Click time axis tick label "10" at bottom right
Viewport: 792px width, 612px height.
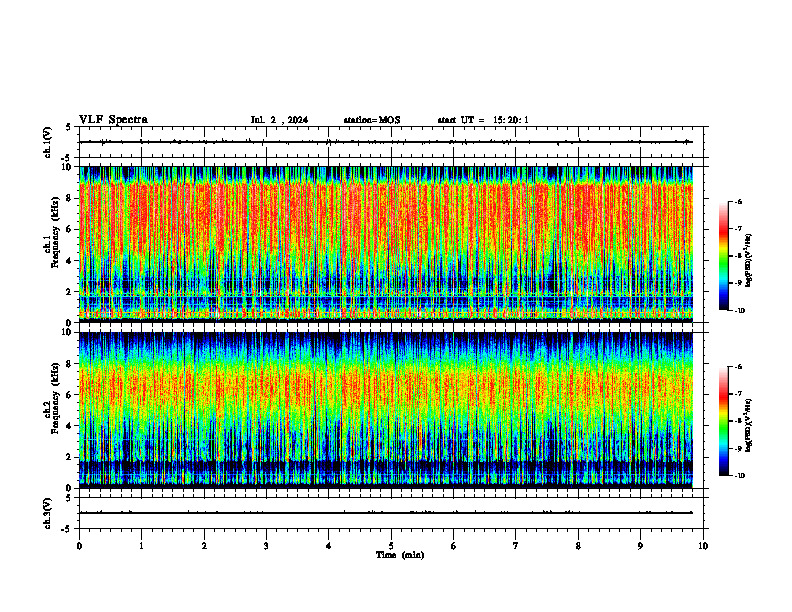click(x=703, y=546)
